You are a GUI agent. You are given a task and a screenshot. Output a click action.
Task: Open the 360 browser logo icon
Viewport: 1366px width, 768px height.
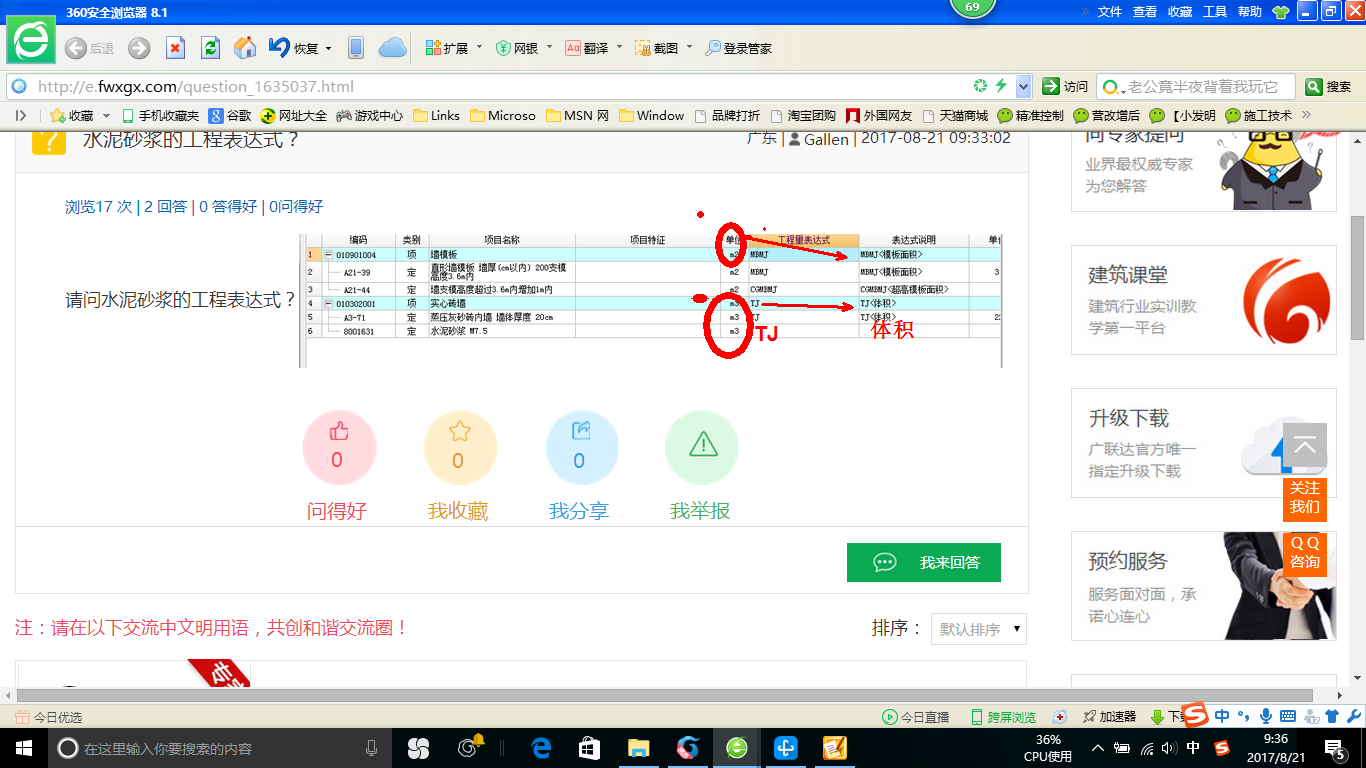[32, 40]
